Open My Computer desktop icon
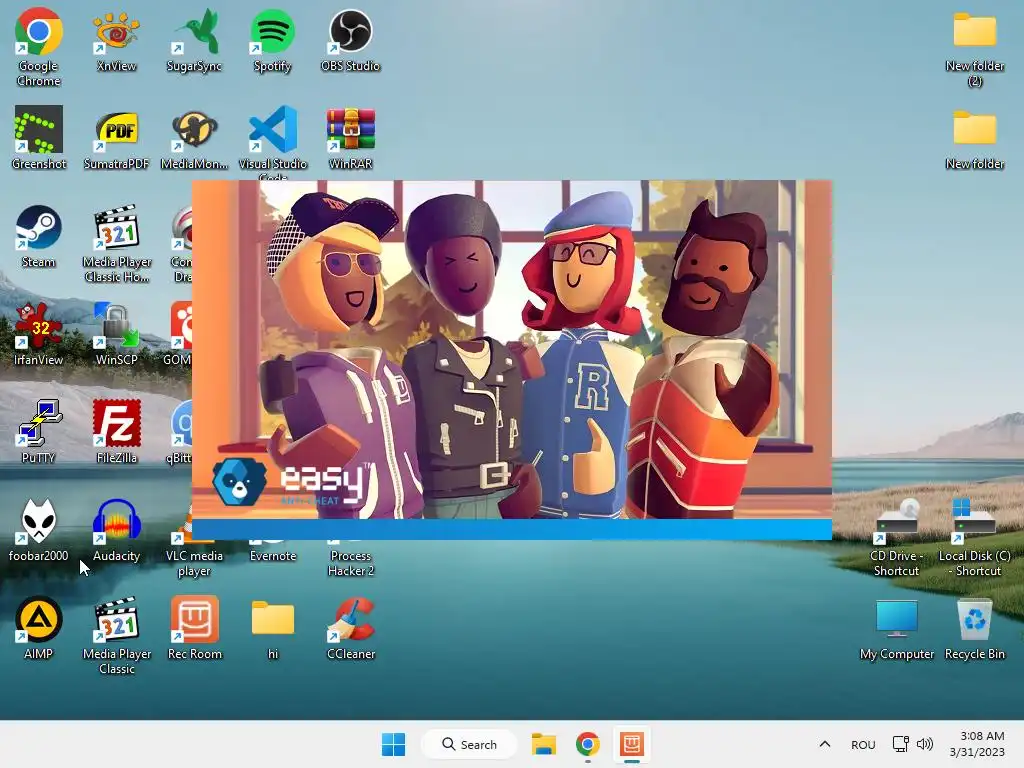1024x768 pixels. (897, 628)
